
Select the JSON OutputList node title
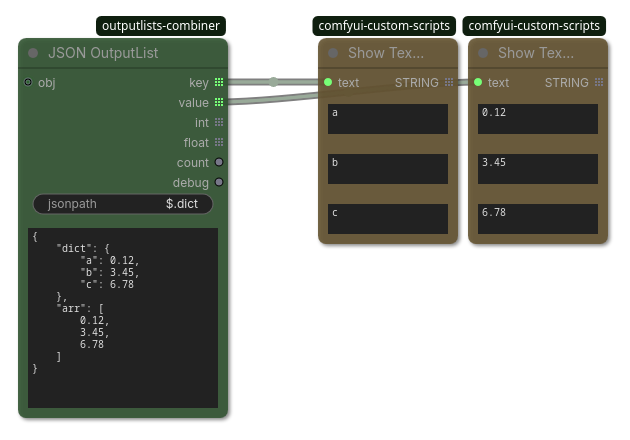[x=103, y=53]
